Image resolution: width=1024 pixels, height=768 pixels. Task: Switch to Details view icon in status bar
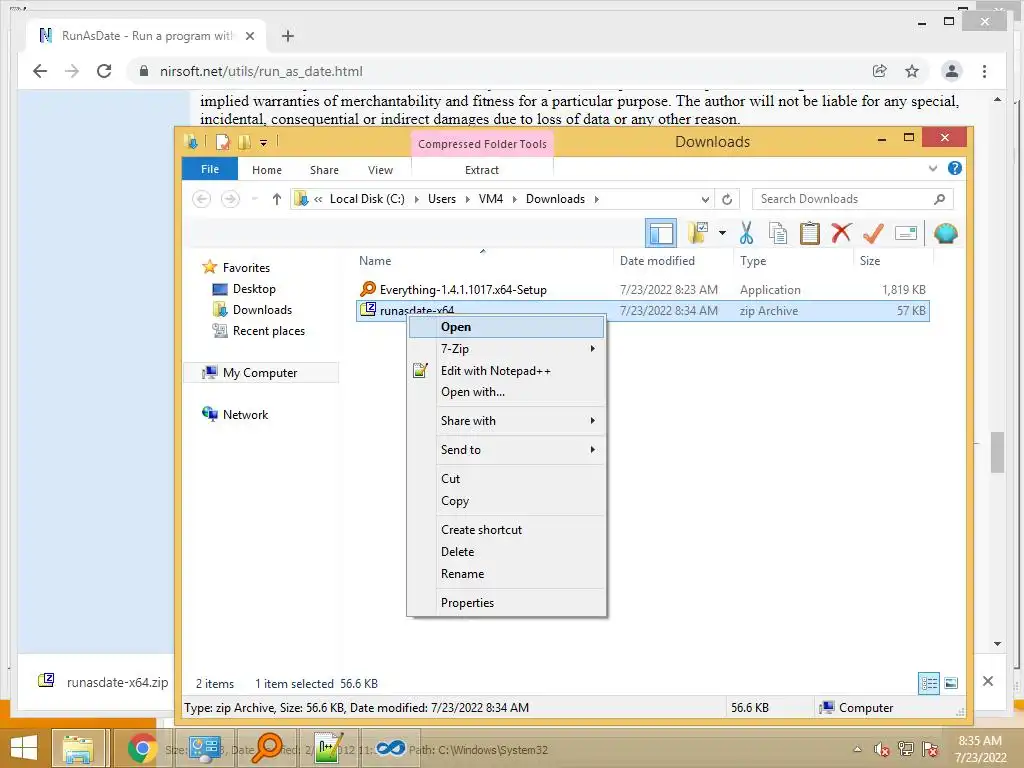coord(929,683)
